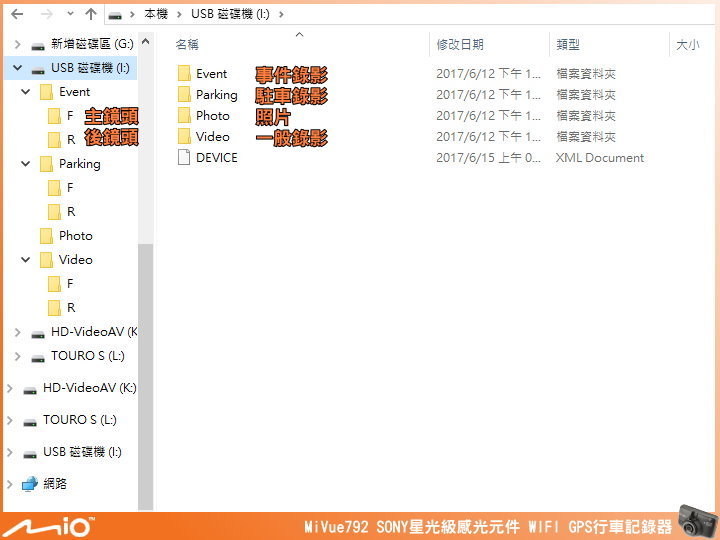
Task: Open the Video folder in file list
Action: point(212,137)
